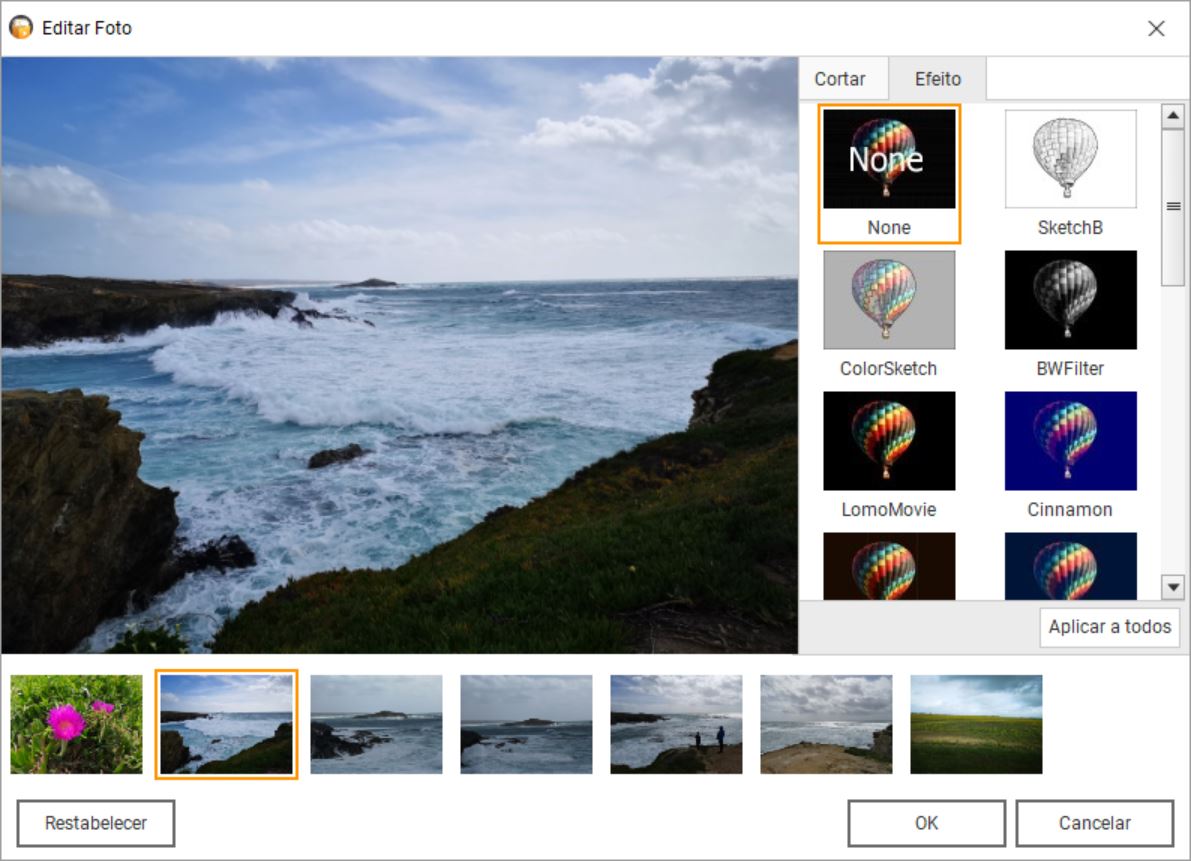Click Aplicar a todos button

(x=1109, y=626)
